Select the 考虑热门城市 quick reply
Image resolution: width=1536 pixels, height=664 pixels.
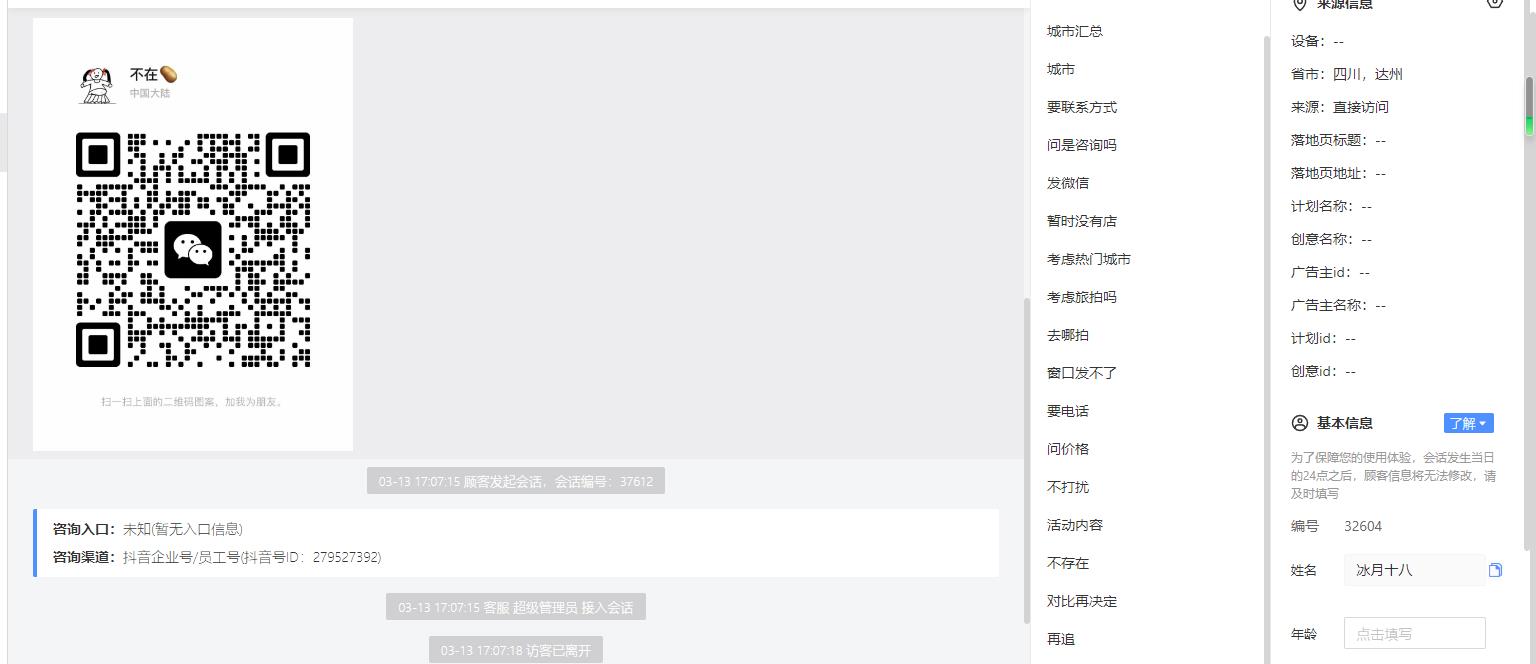point(1089,259)
